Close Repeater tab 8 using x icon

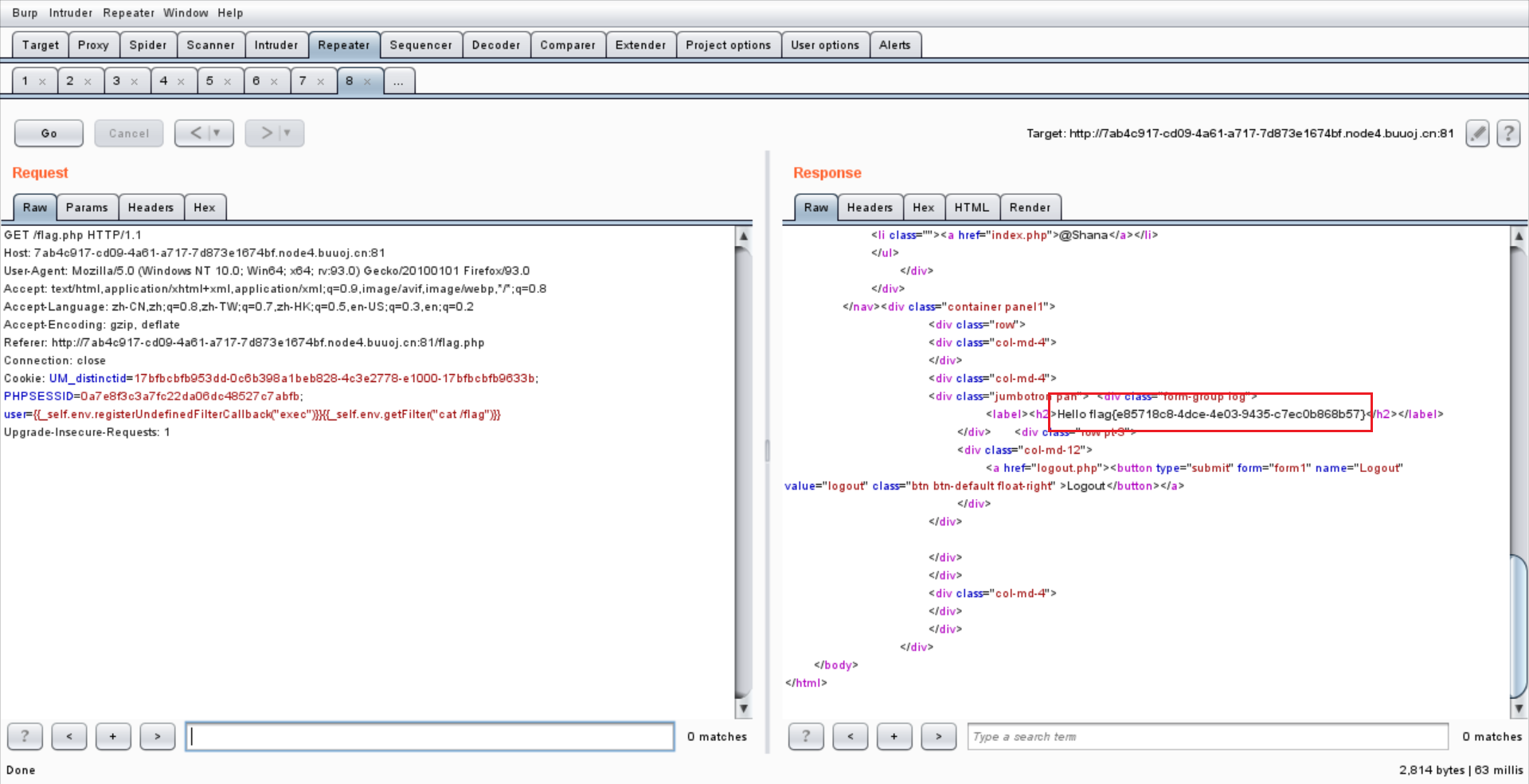(x=367, y=82)
